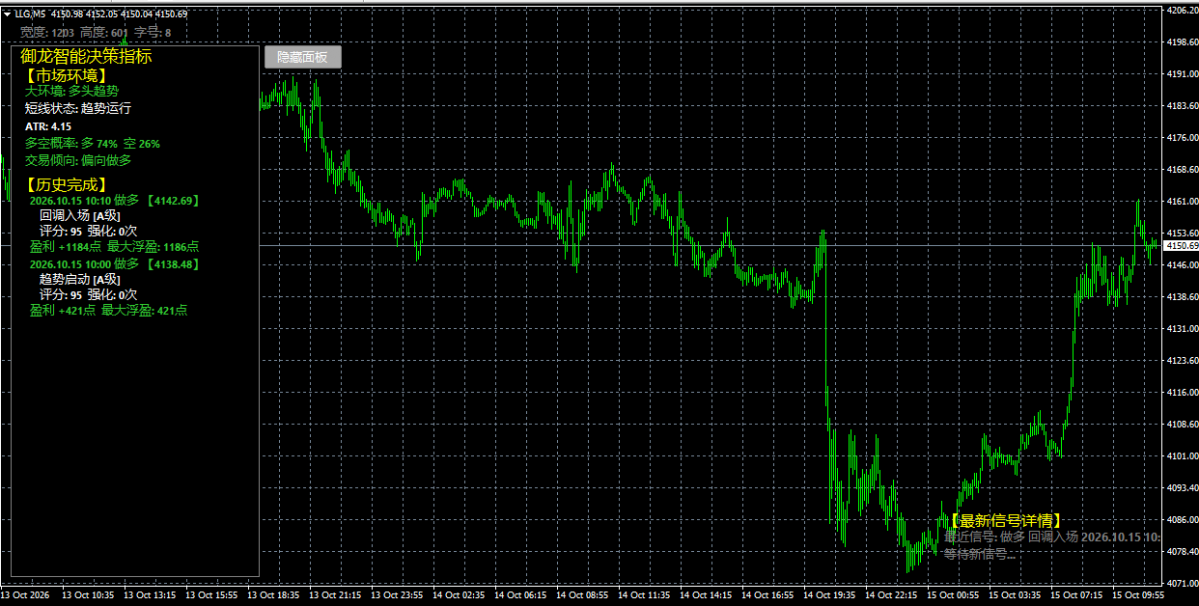Click the 13 Oct 18:35 time axis label

(x=271, y=594)
